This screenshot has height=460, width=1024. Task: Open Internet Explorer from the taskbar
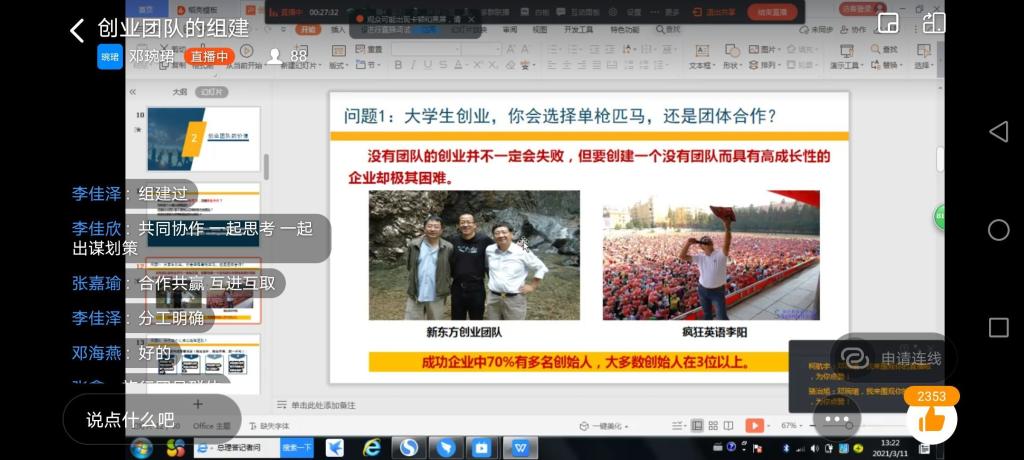click(x=372, y=448)
